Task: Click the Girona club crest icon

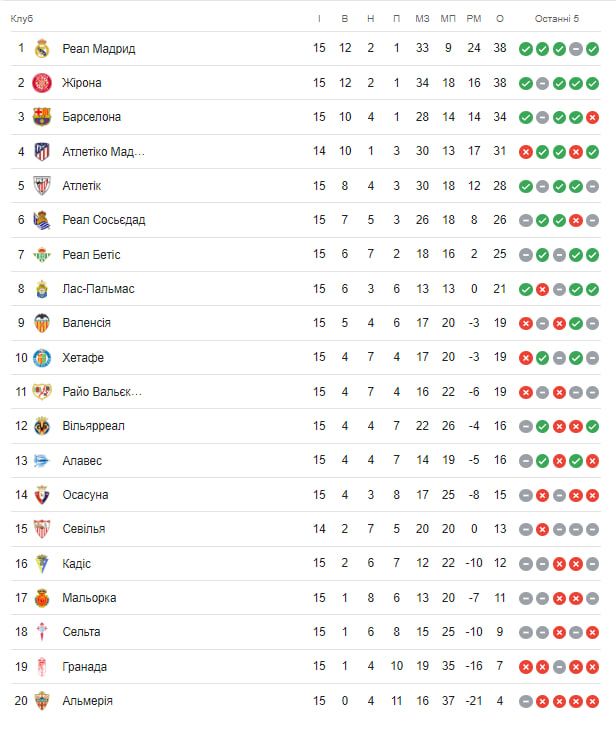Action: click(x=41, y=83)
